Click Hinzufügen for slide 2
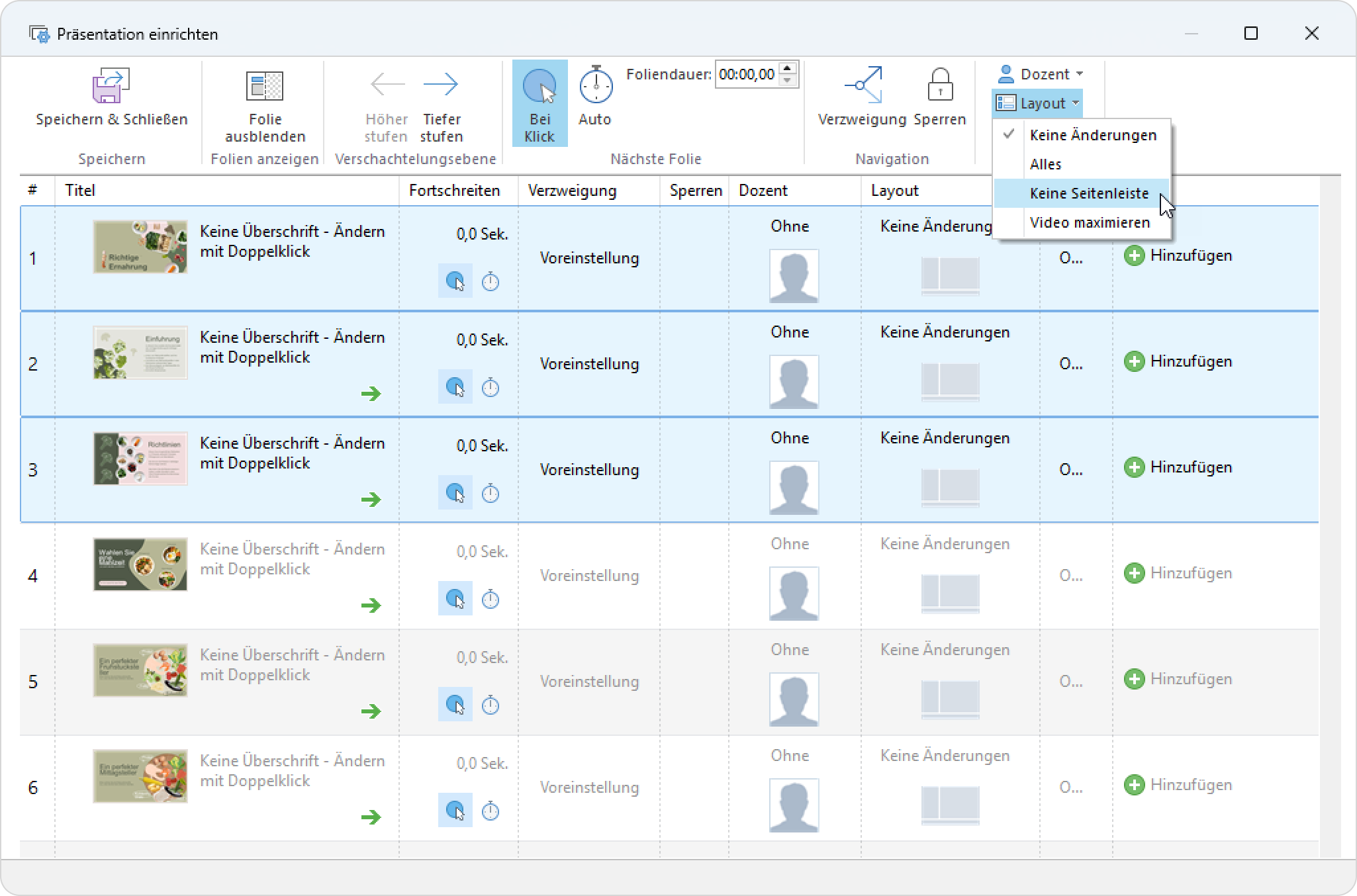This screenshot has height=896, width=1357. [x=1178, y=361]
